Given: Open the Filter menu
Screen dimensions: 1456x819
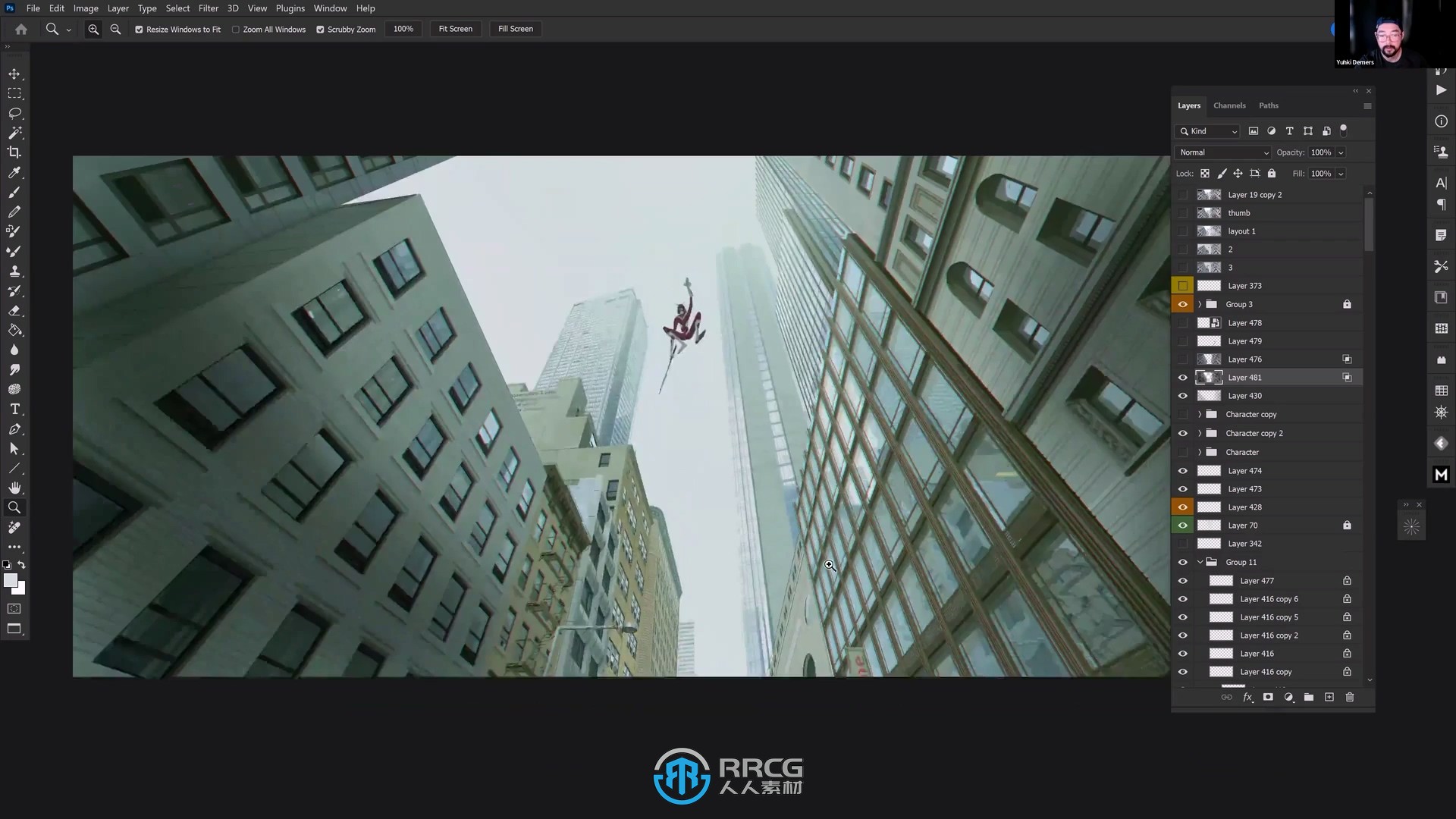Looking at the screenshot, I should [x=209, y=8].
